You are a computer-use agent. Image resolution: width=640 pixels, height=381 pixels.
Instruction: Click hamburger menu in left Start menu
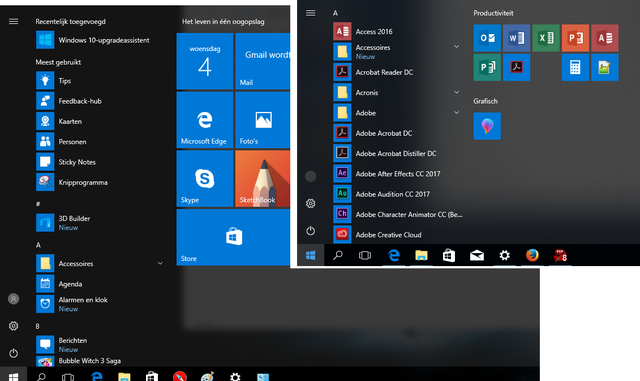[x=13, y=21]
